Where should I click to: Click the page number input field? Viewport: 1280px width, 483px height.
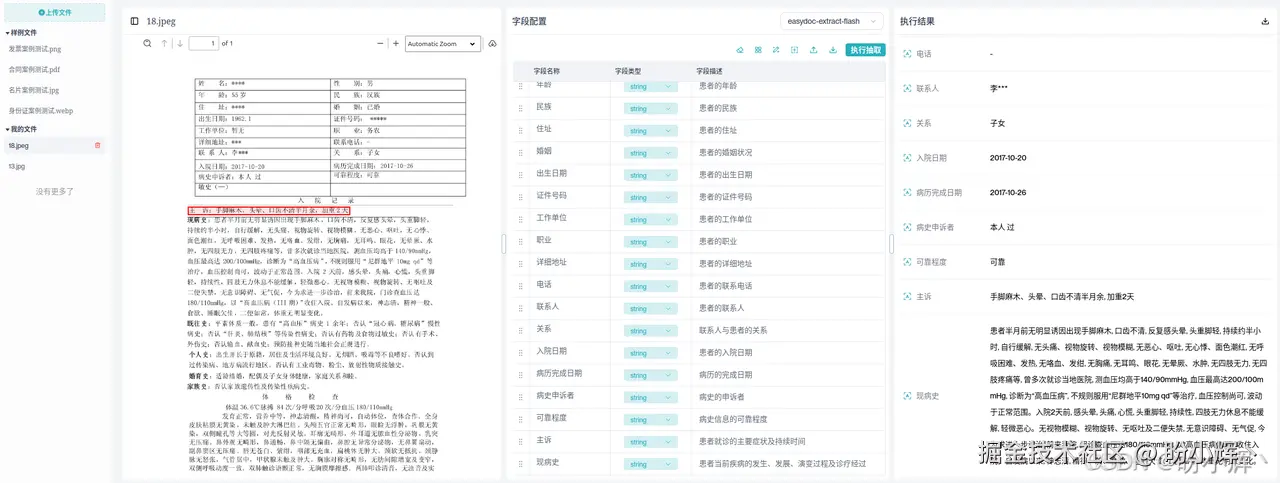tap(203, 43)
